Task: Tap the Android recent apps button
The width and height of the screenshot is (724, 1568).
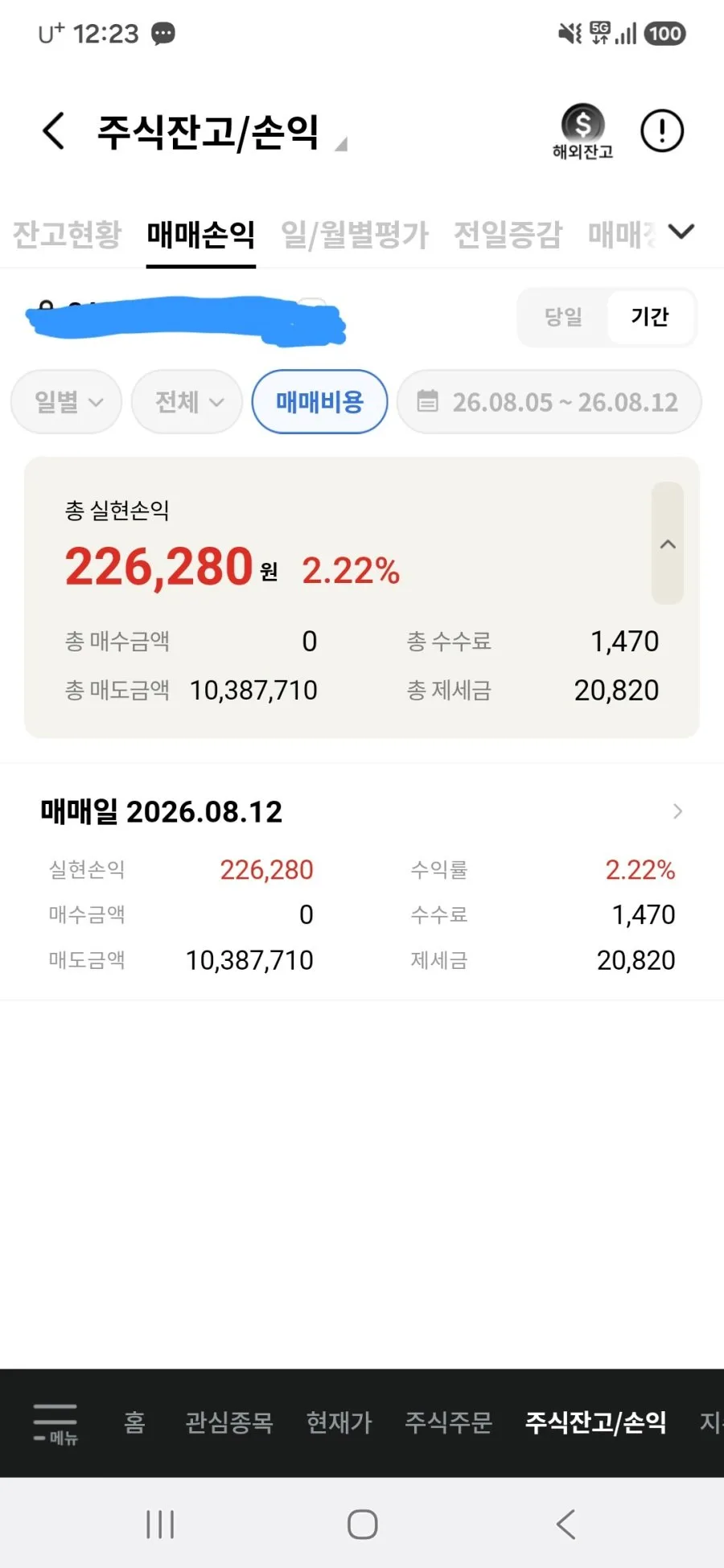Action: pyautogui.click(x=160, y=1524)
